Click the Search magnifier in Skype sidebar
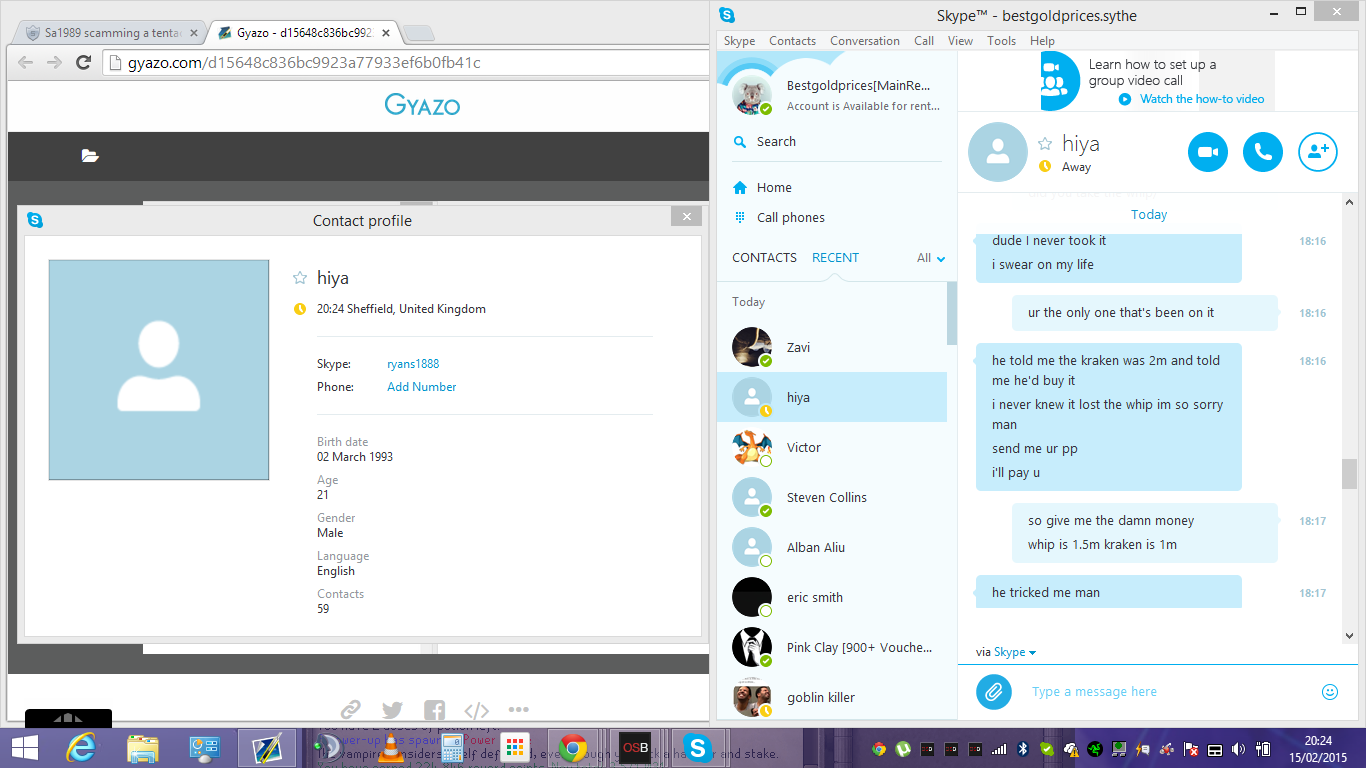The width and height of the screenshot is (1366, 768). [x=740, y=142]
